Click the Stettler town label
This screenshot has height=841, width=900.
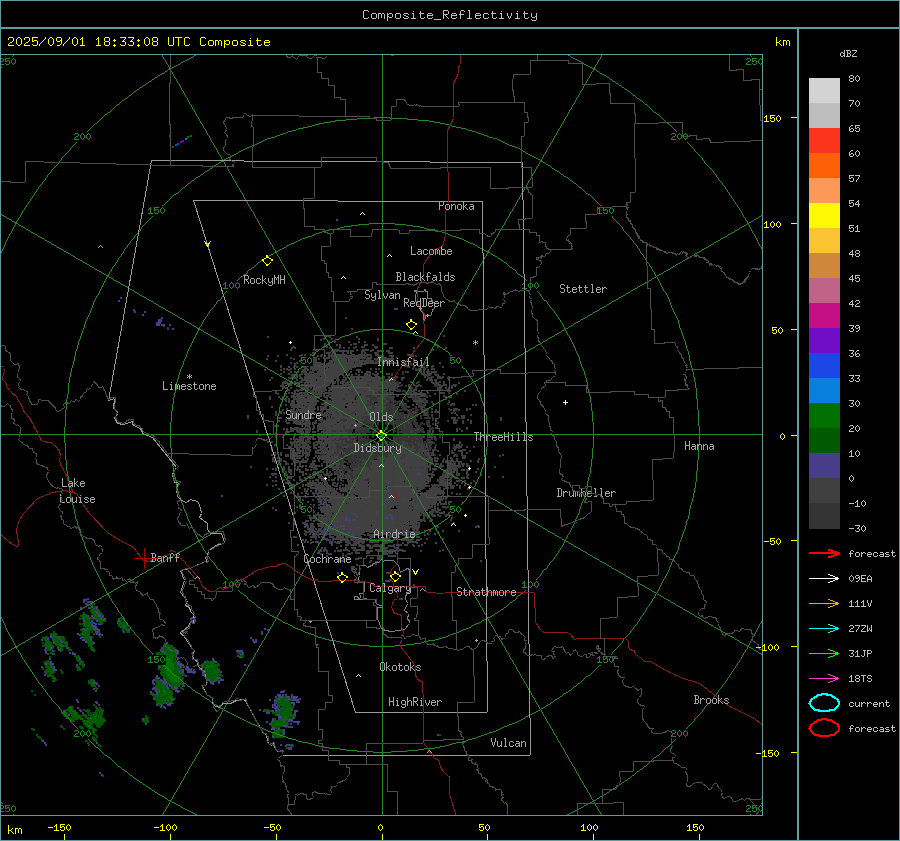[583, 289]
